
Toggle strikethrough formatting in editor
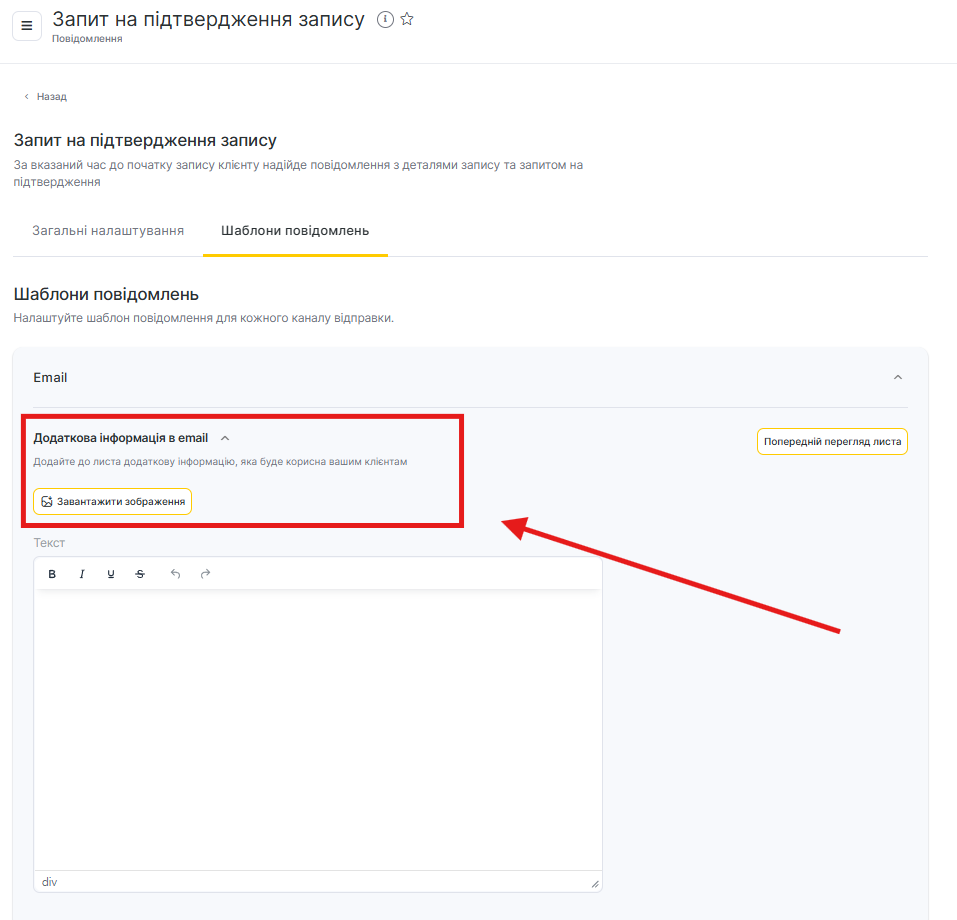click(x=140, y=574)
